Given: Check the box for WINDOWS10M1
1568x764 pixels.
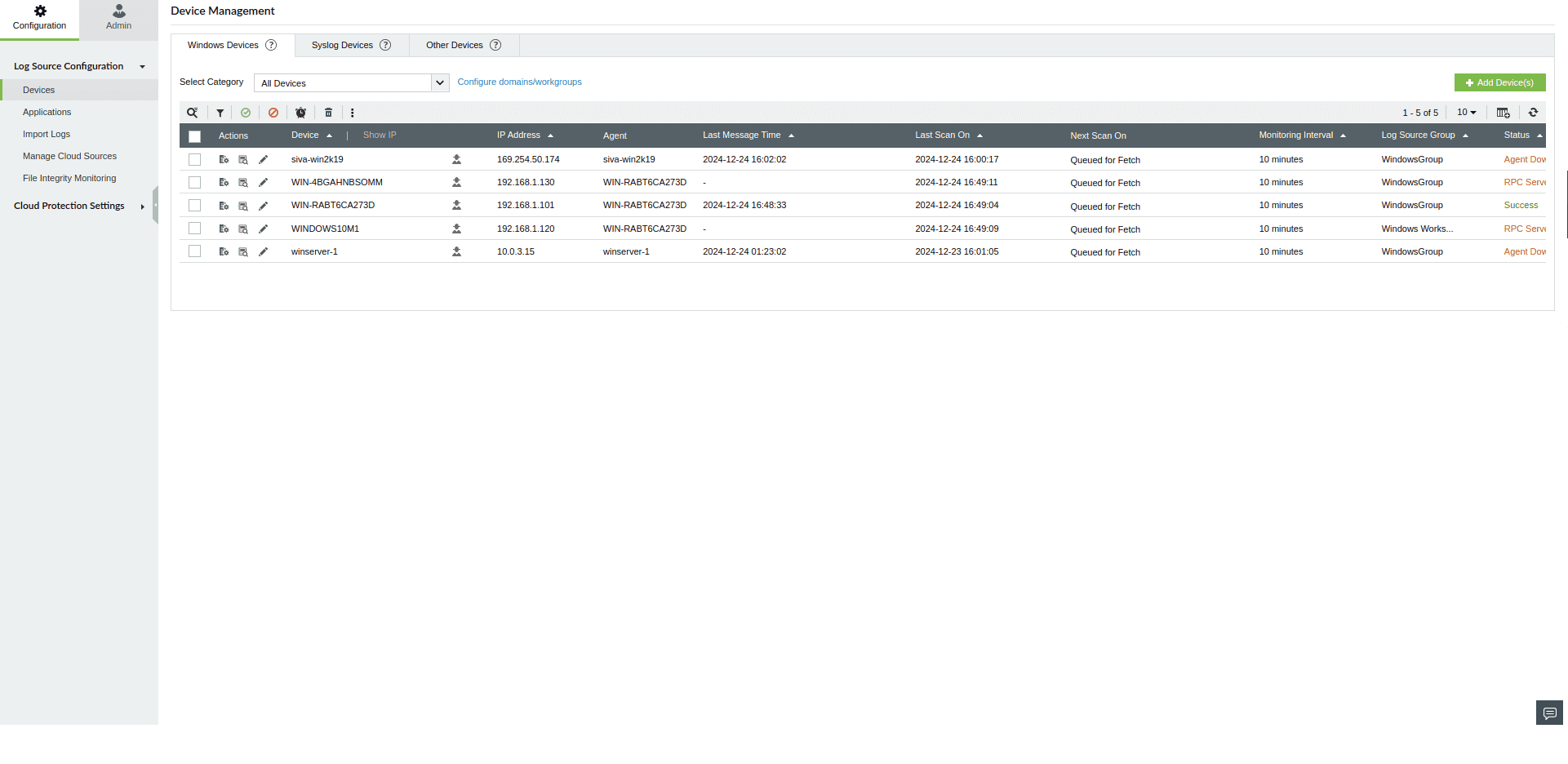Looking at the screenshot, I should (x=194, y=228).
